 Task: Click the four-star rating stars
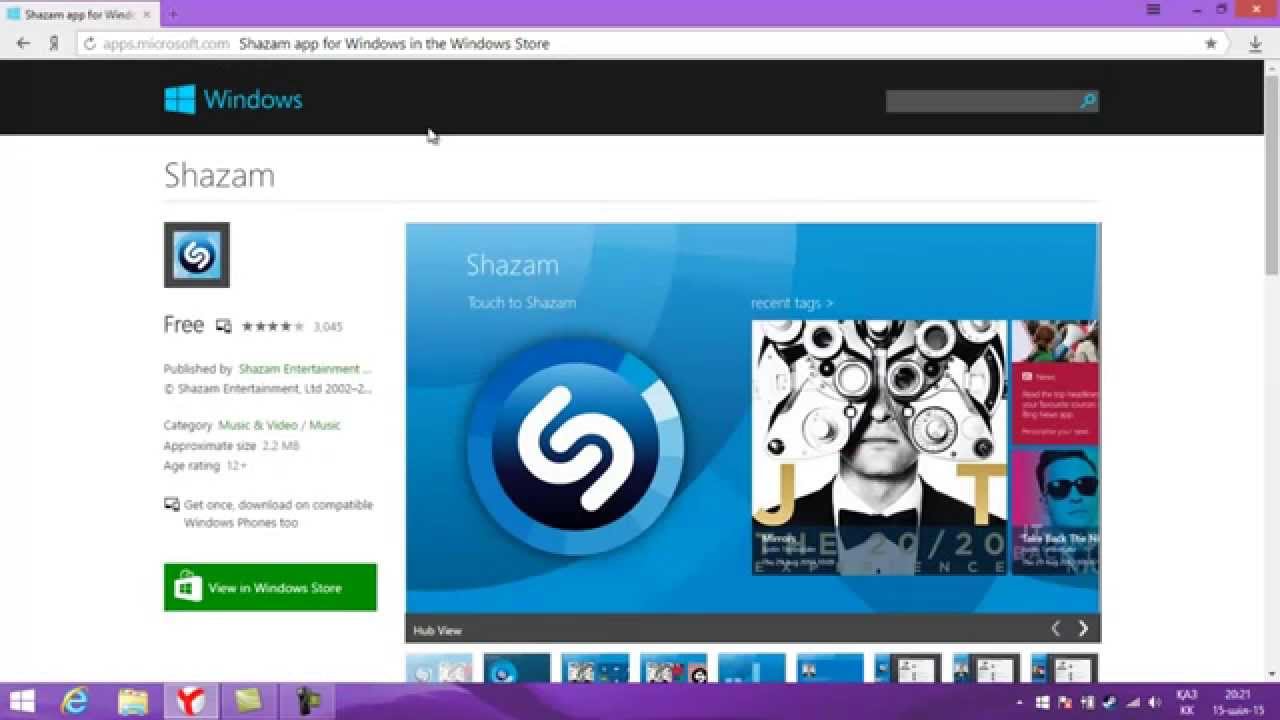pos(273,326)
